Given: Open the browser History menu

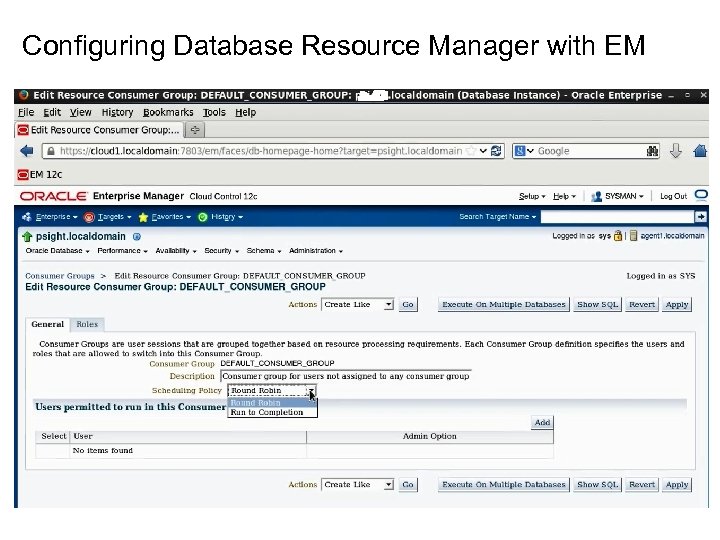Looking at the screenshot, I should tap(117, 112).
